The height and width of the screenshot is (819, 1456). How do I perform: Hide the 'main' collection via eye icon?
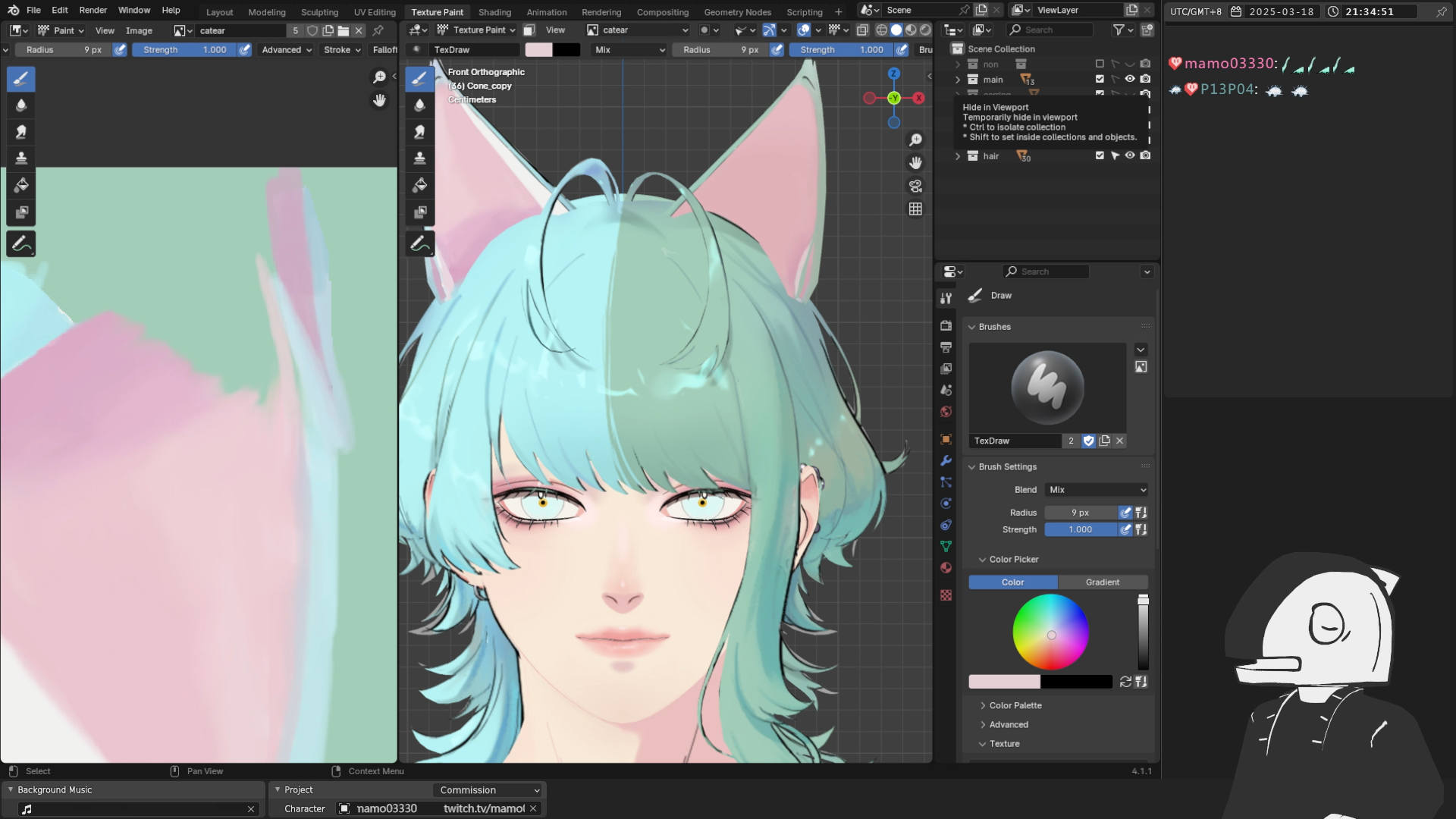[1130, 79]
